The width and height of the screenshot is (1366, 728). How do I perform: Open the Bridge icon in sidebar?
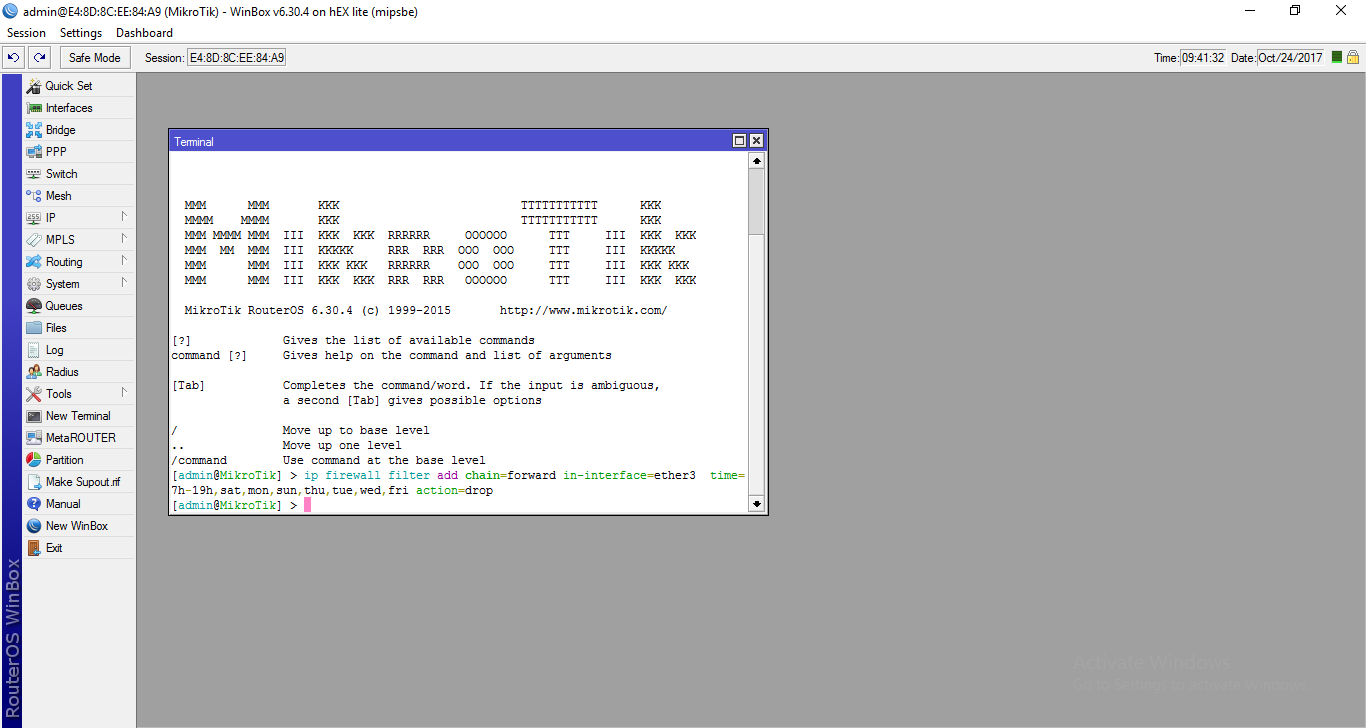click(34, 130)
